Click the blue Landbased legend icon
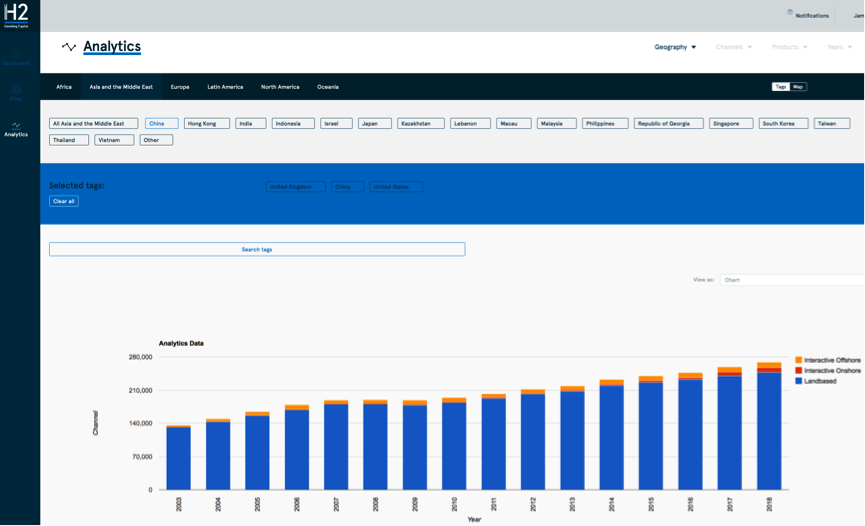 point(798,381)
